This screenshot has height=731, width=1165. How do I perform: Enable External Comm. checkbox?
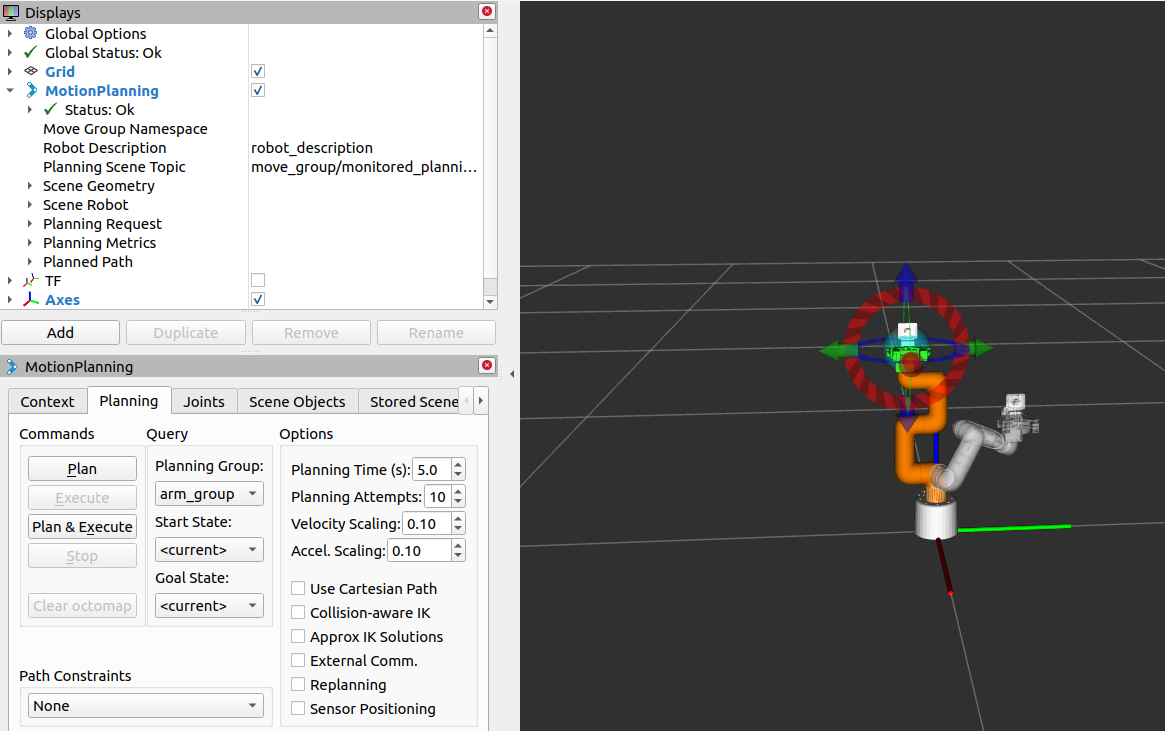[298, 660]
